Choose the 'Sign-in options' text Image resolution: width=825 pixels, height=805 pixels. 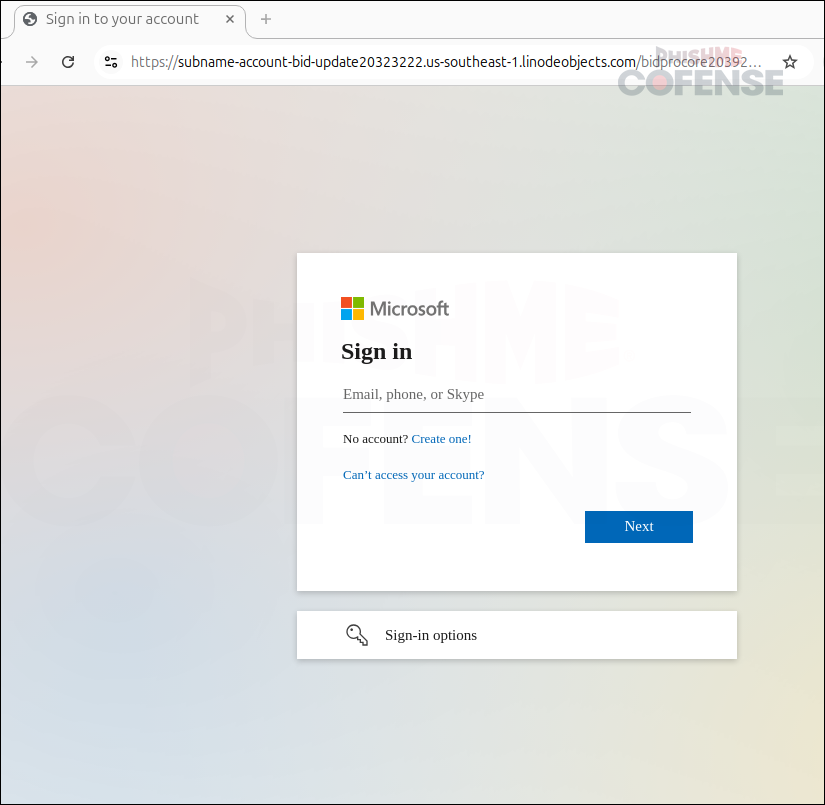(431, 635)
